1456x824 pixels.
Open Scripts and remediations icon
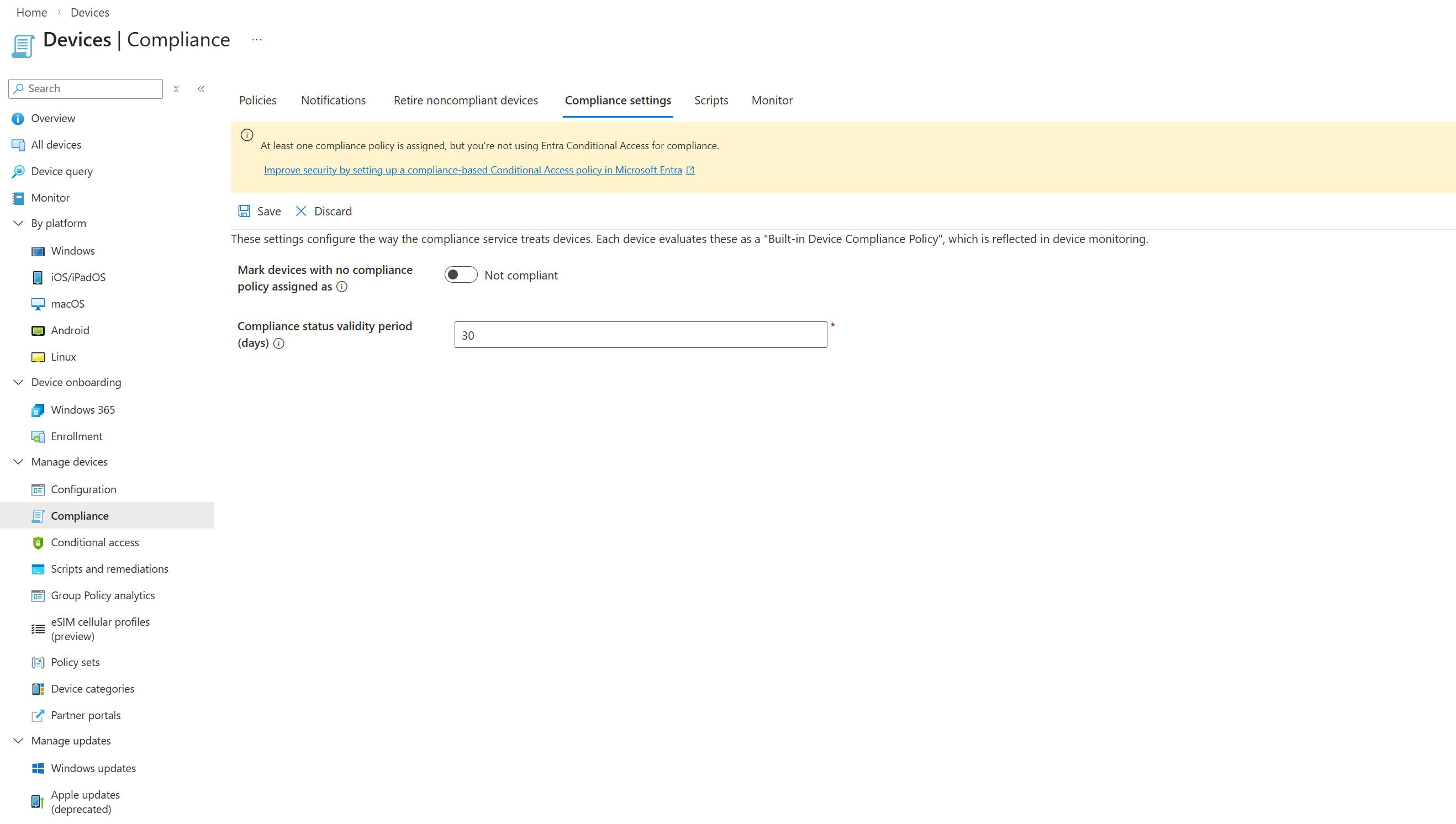click(38, 569)
